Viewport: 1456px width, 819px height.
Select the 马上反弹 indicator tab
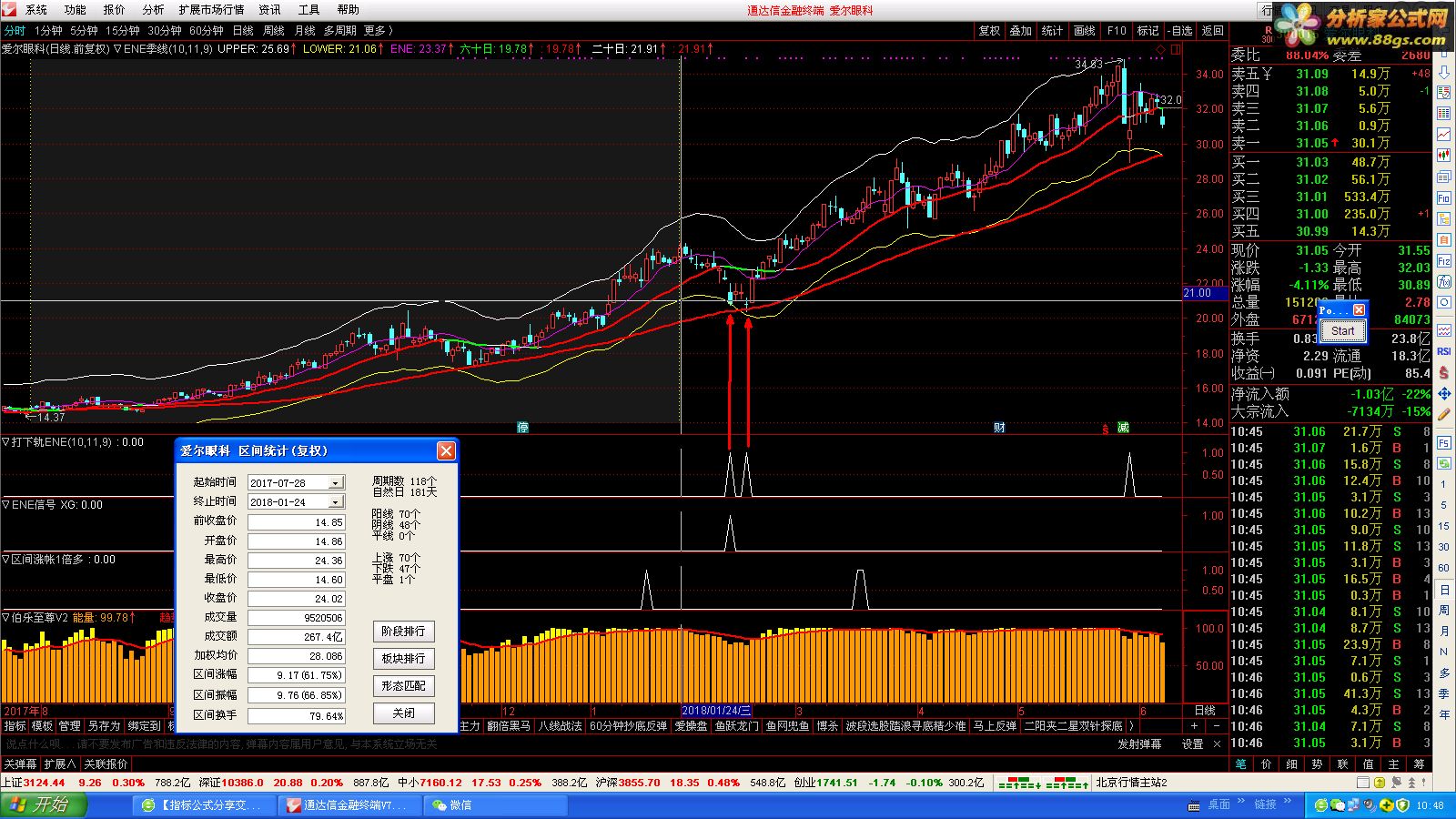995,726
